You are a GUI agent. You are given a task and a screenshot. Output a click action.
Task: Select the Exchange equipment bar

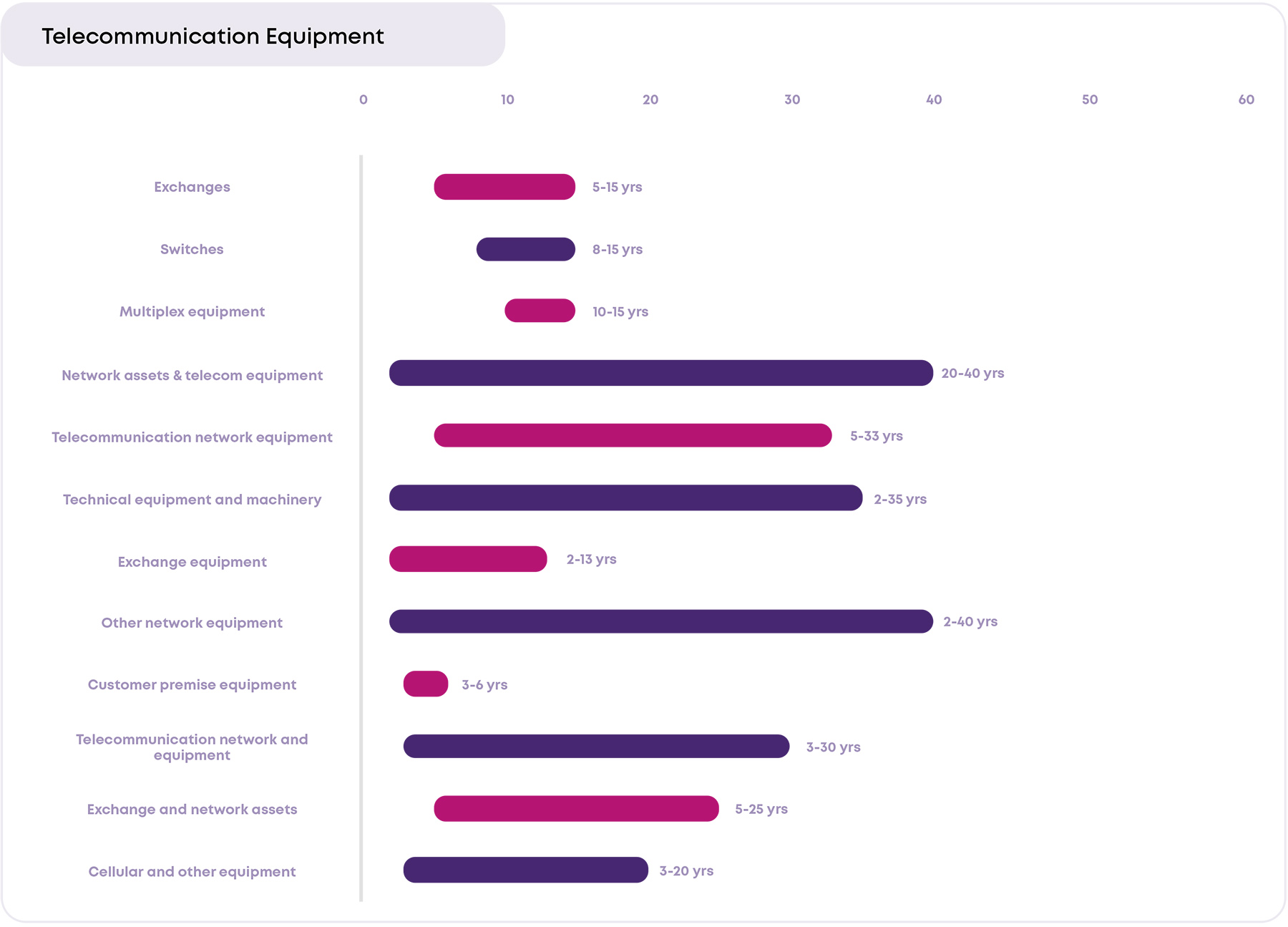[x=468, y=559]
